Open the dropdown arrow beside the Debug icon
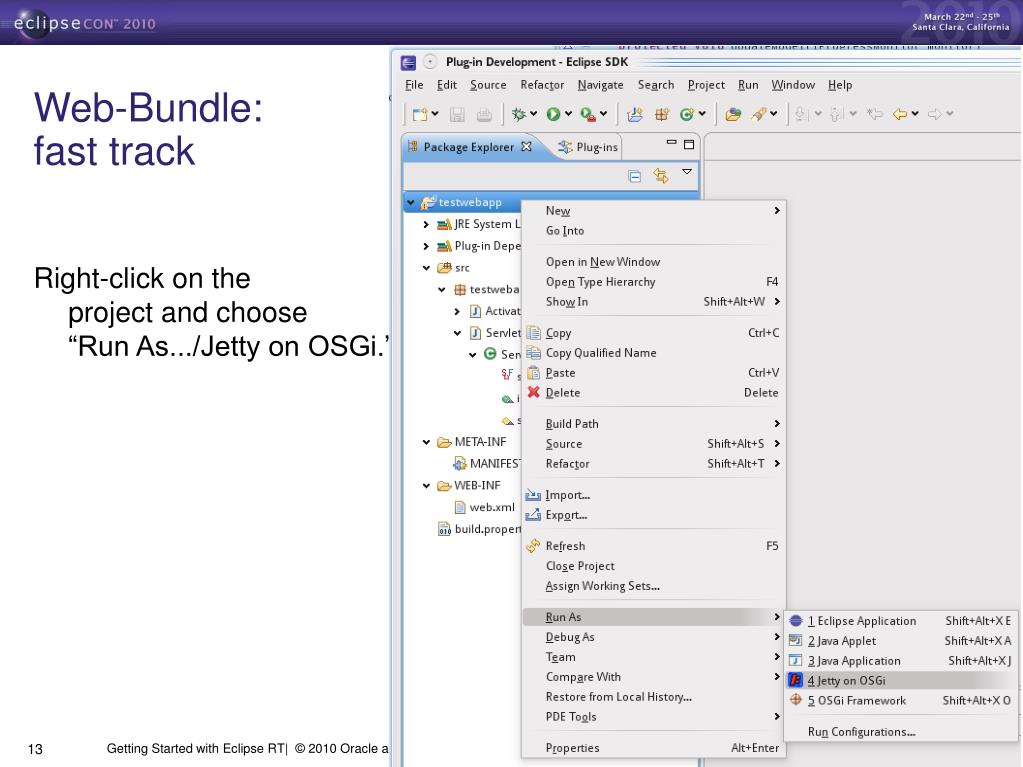The height and width of the screenshot is (767, 1023). click(x=534, y=113)
